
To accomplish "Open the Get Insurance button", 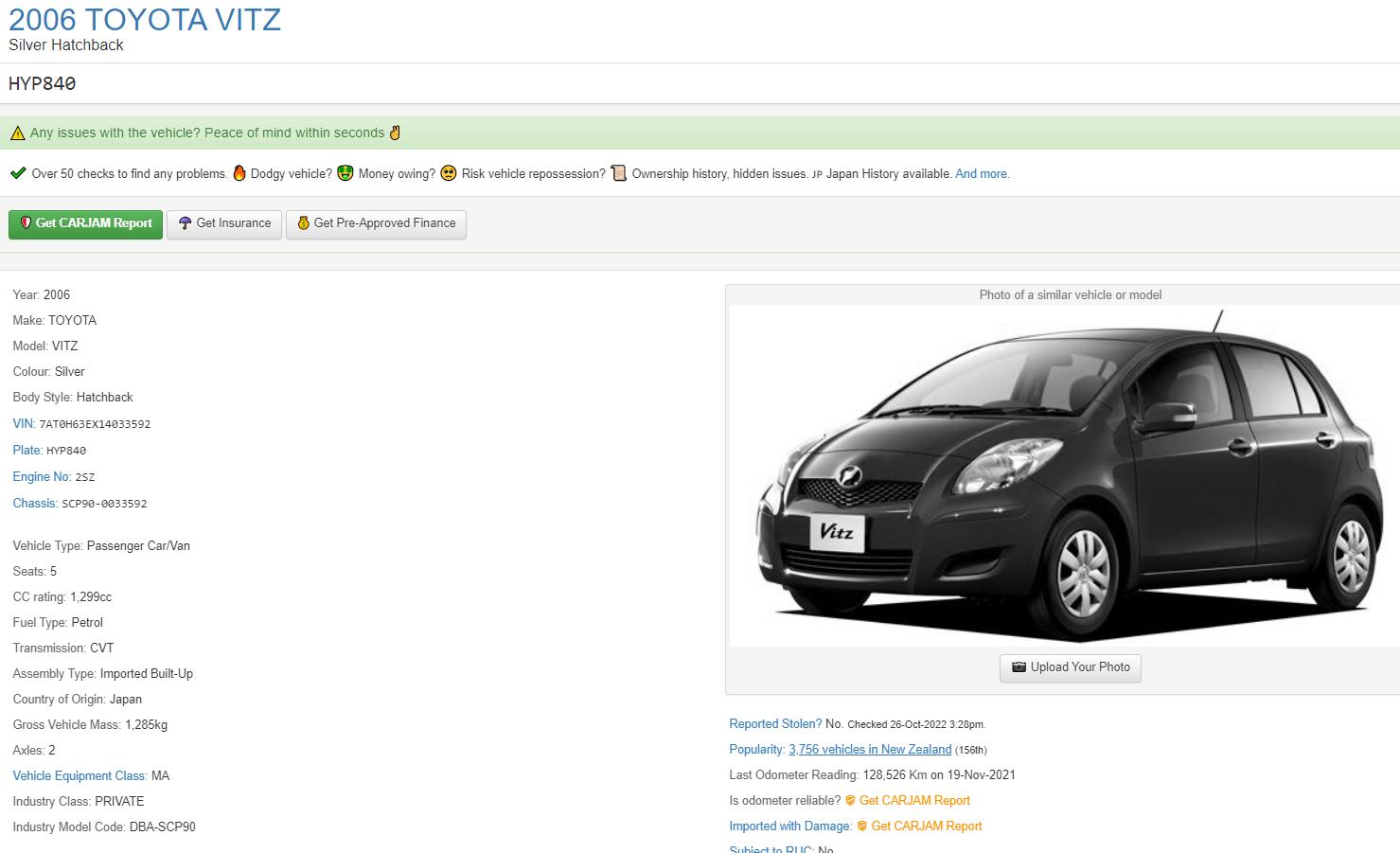I will tap(224, 223).
